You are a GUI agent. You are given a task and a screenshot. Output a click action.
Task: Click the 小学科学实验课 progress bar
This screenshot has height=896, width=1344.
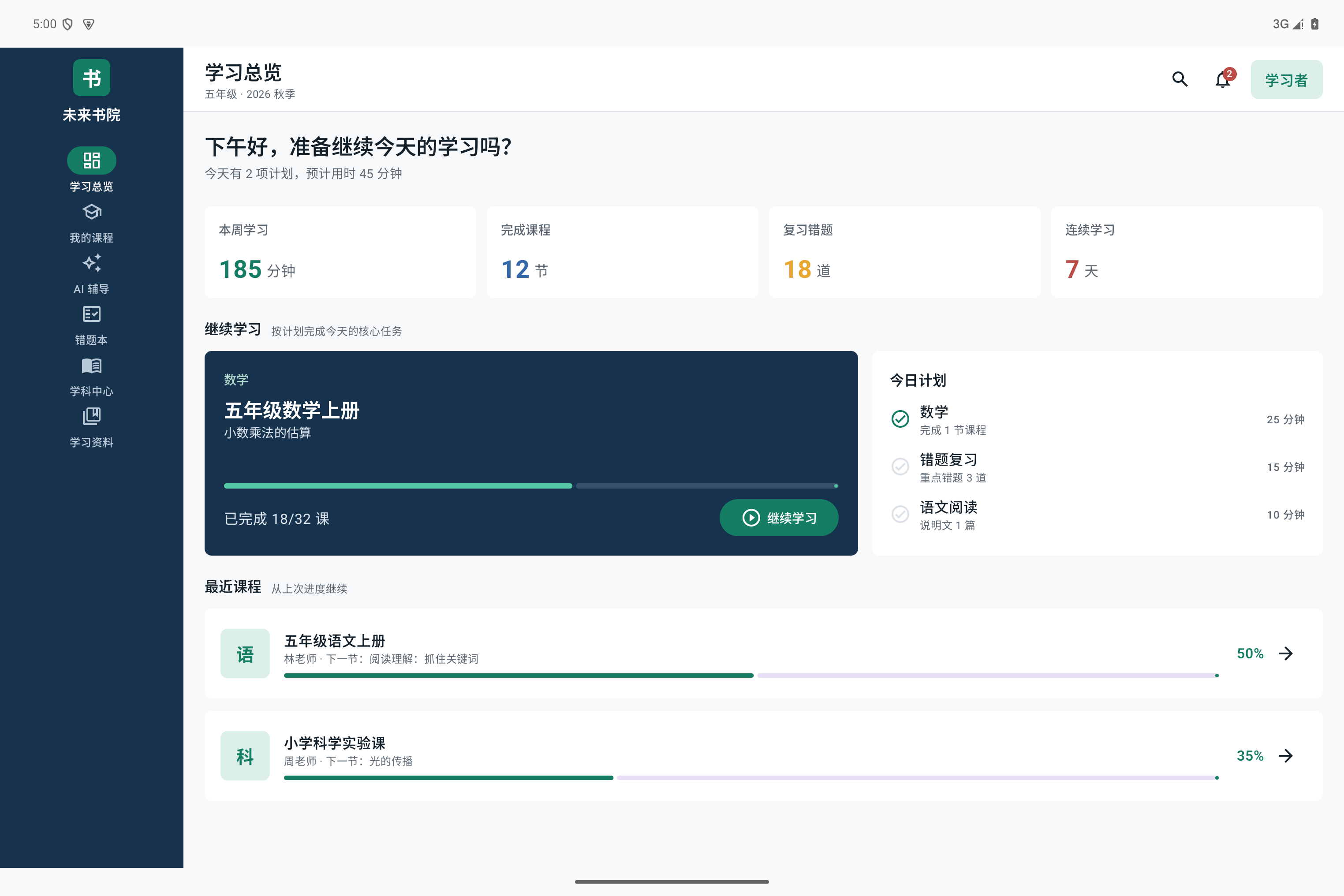(x=751, y=778)
